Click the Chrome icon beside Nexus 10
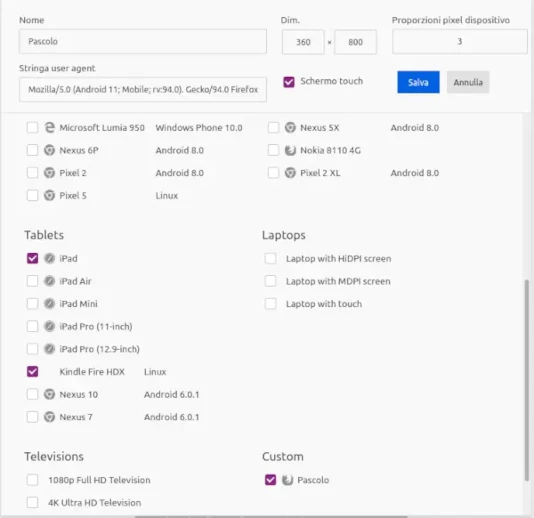 coord(49,394)
